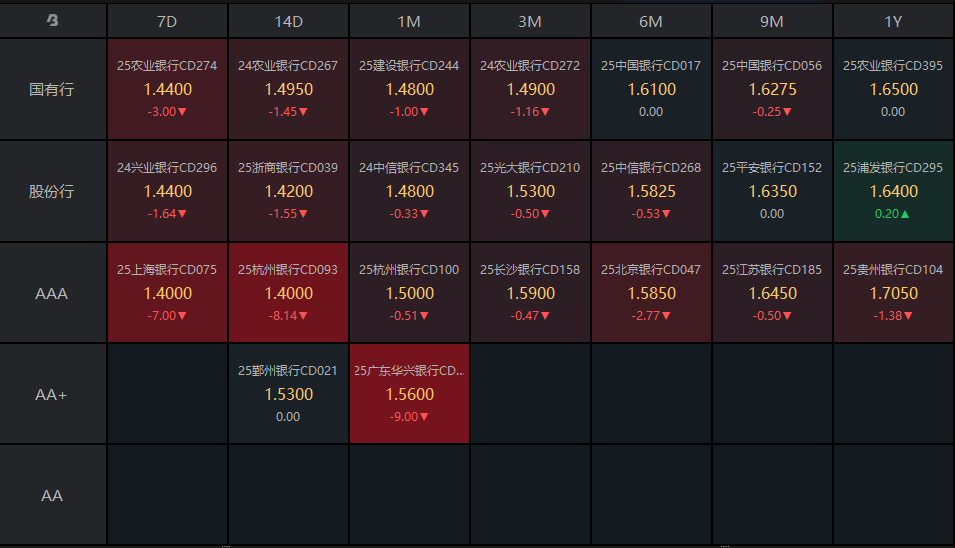Open the 25杭州银行CD093 quote cell
Screen dimensions: 955x548
[x=288, y=293]
